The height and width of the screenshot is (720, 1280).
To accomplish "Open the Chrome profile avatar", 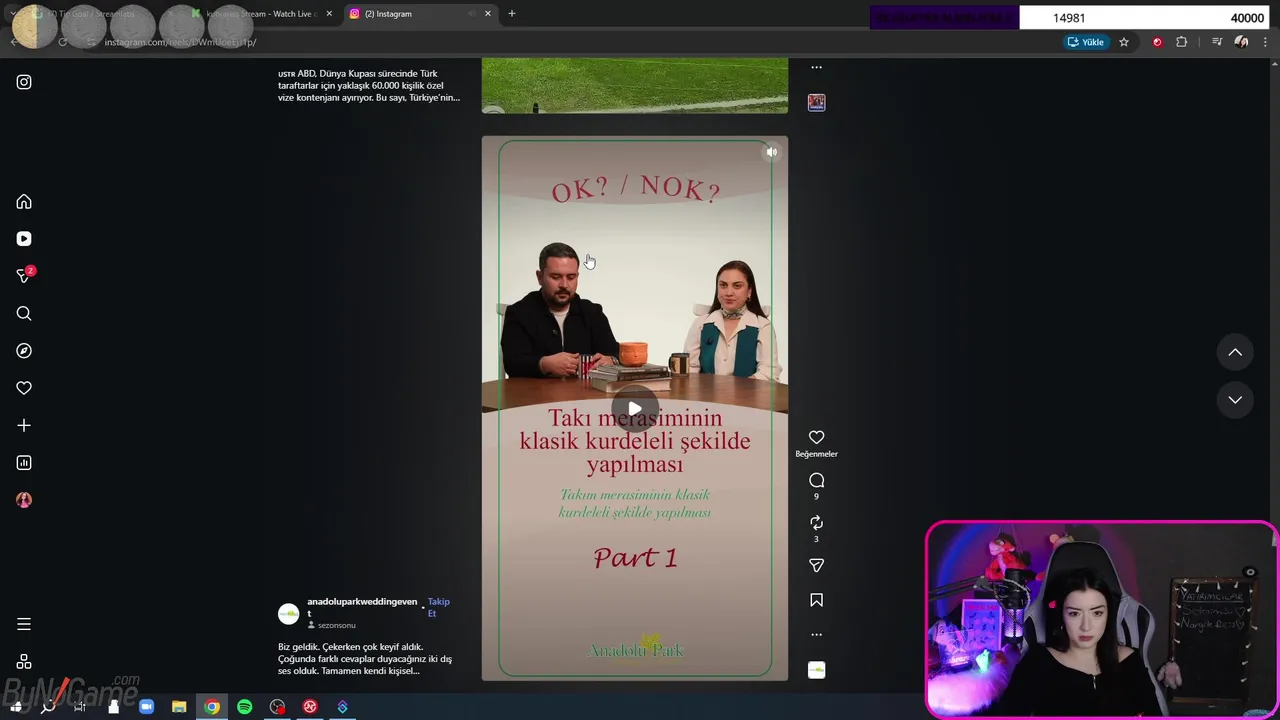I will coord(1241,42).
